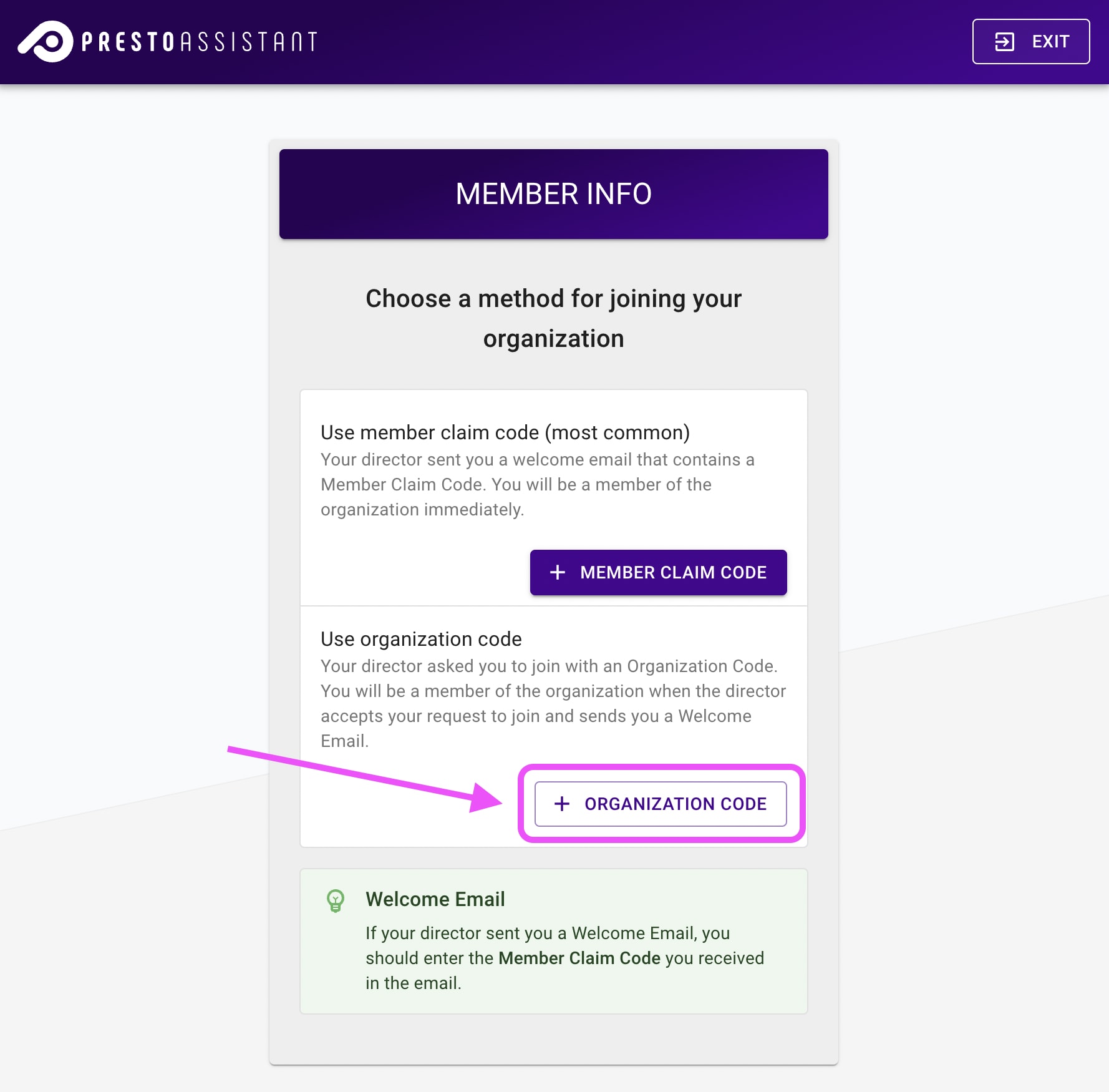Click the bold Member Claim Code text
This screenshot has height=1092, width=1109.
tap(579, 958)
